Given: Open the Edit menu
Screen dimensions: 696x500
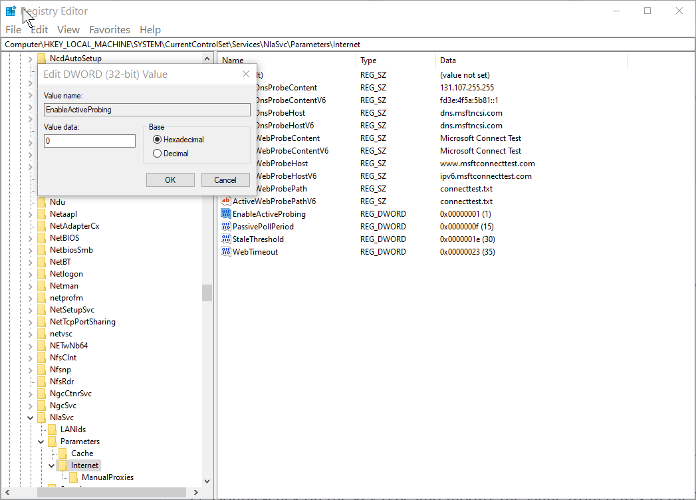Looking at the screenshot, I should [x=39, y=30].
